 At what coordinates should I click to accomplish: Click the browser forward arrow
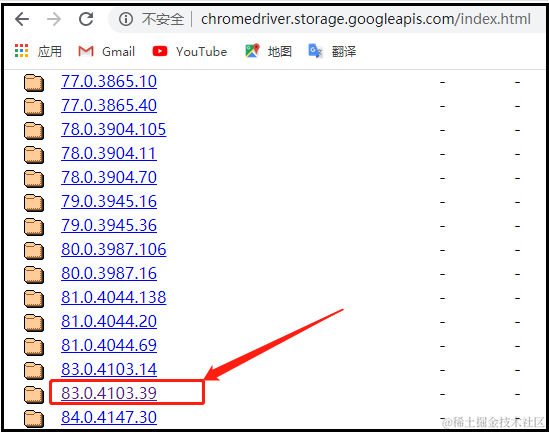tap(54, 19)
